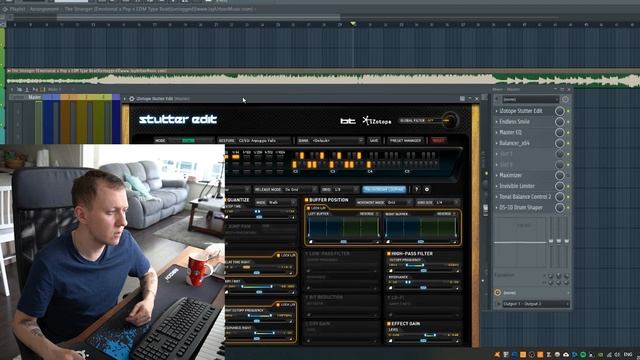Open the Bank dropdown set to Default
The width and height of the screenshot is (640, 360).
click(331, 140)
